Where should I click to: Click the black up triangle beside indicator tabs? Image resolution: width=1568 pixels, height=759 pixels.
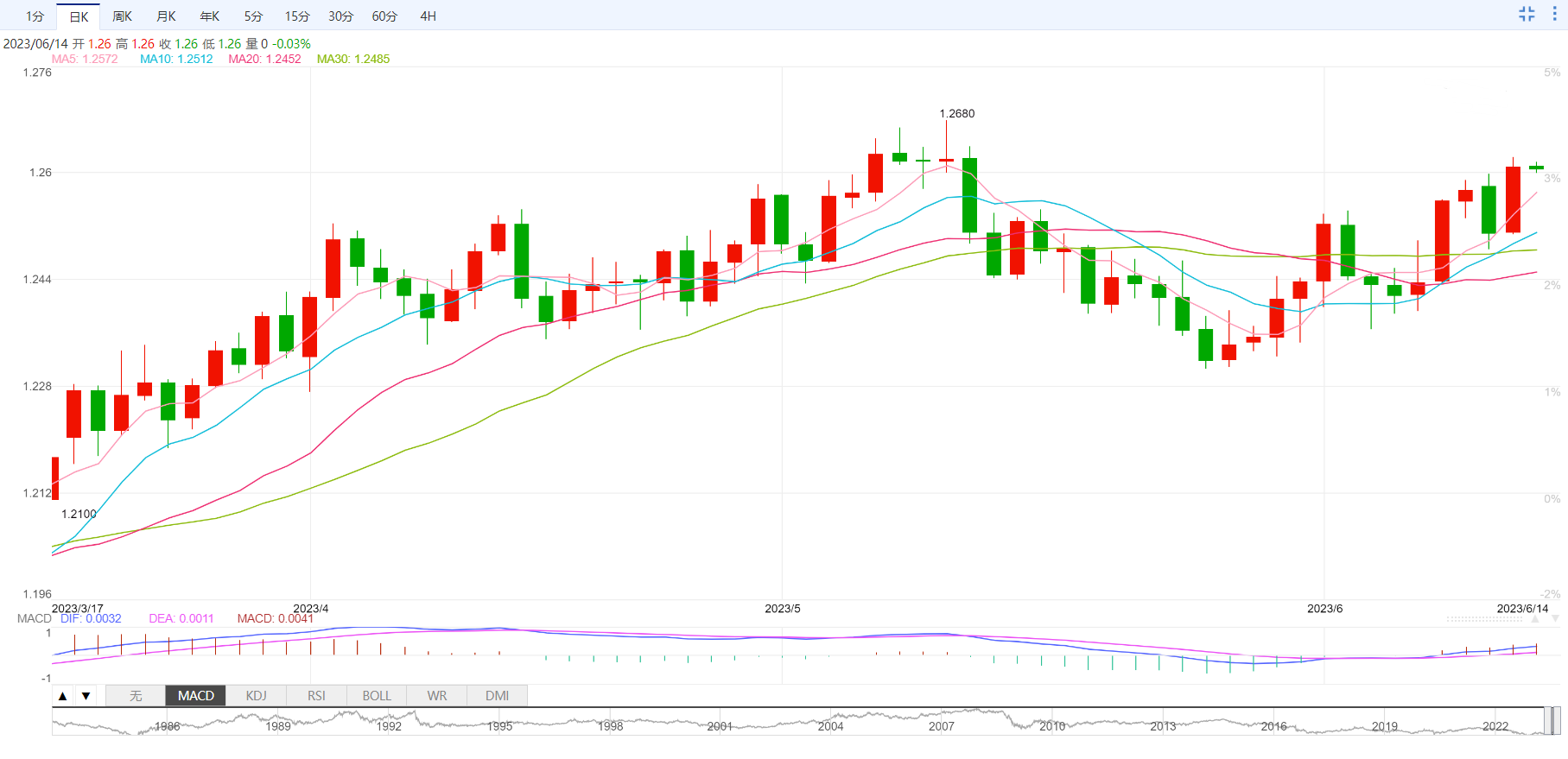click(x=63, y=696)
